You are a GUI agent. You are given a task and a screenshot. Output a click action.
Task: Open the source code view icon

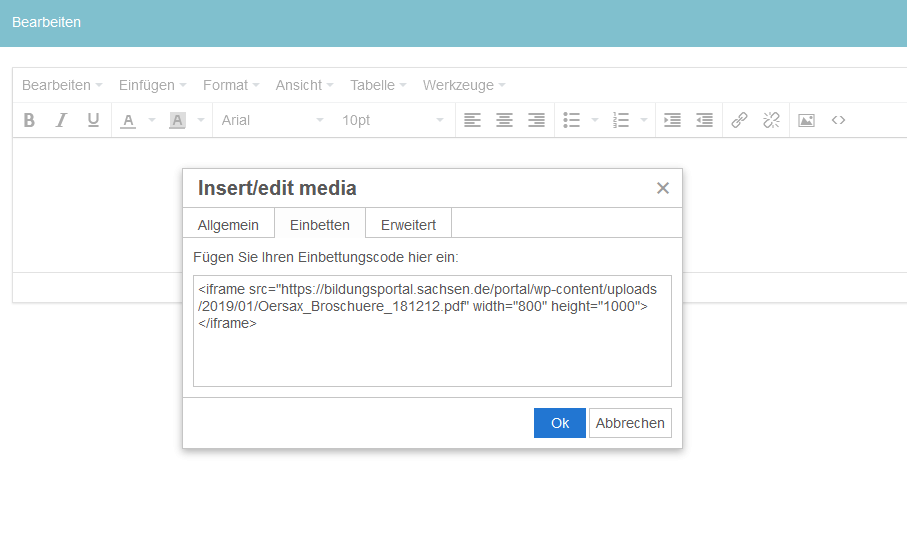[838, 120]
